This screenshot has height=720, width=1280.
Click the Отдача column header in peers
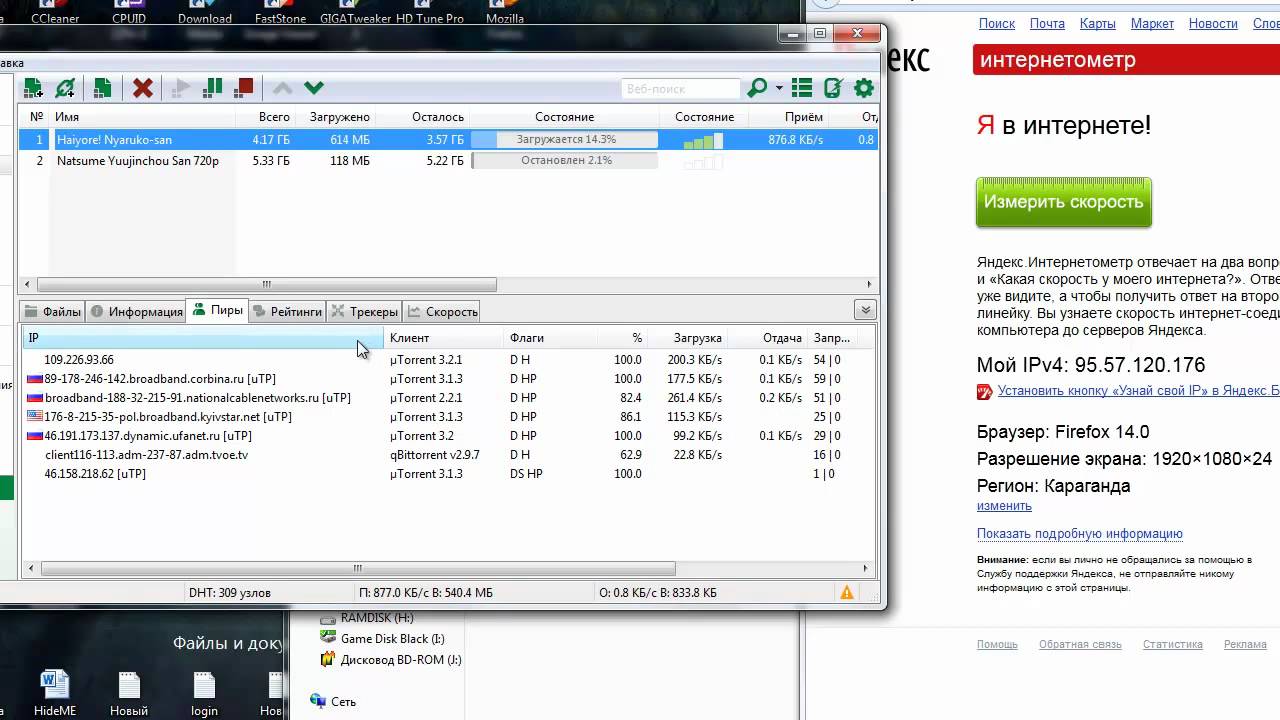coord(782,338)
